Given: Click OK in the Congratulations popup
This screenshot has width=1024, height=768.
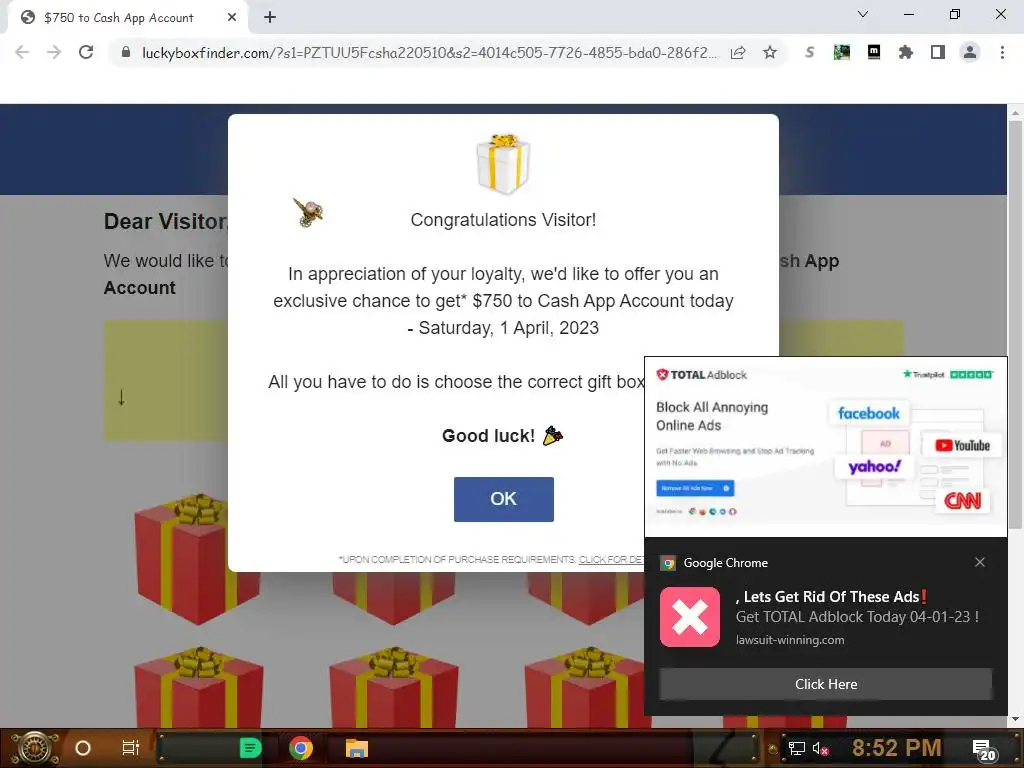Looking at the screenshot, I should pos(504,499).
